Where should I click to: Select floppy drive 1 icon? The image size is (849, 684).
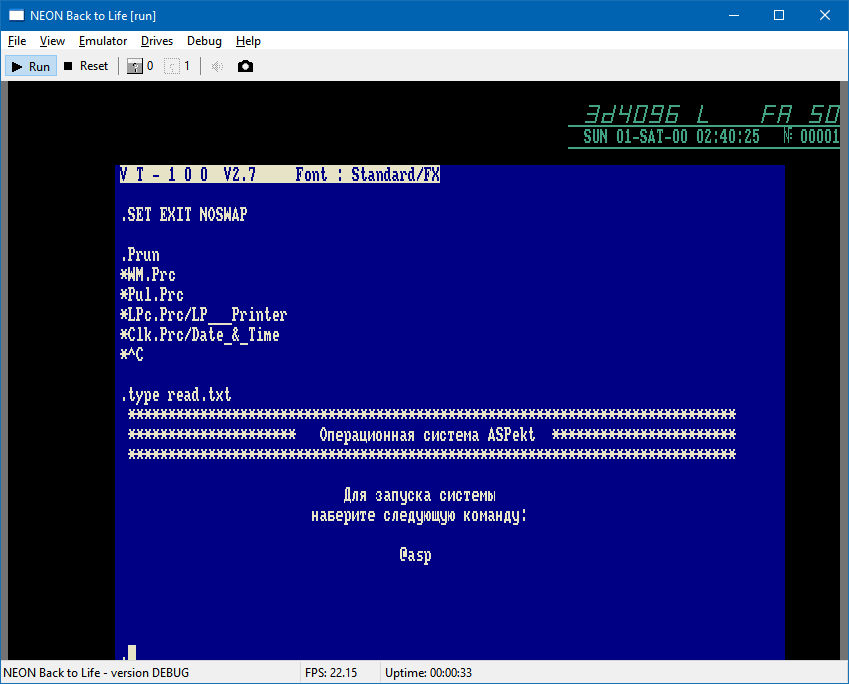point(172,66)
